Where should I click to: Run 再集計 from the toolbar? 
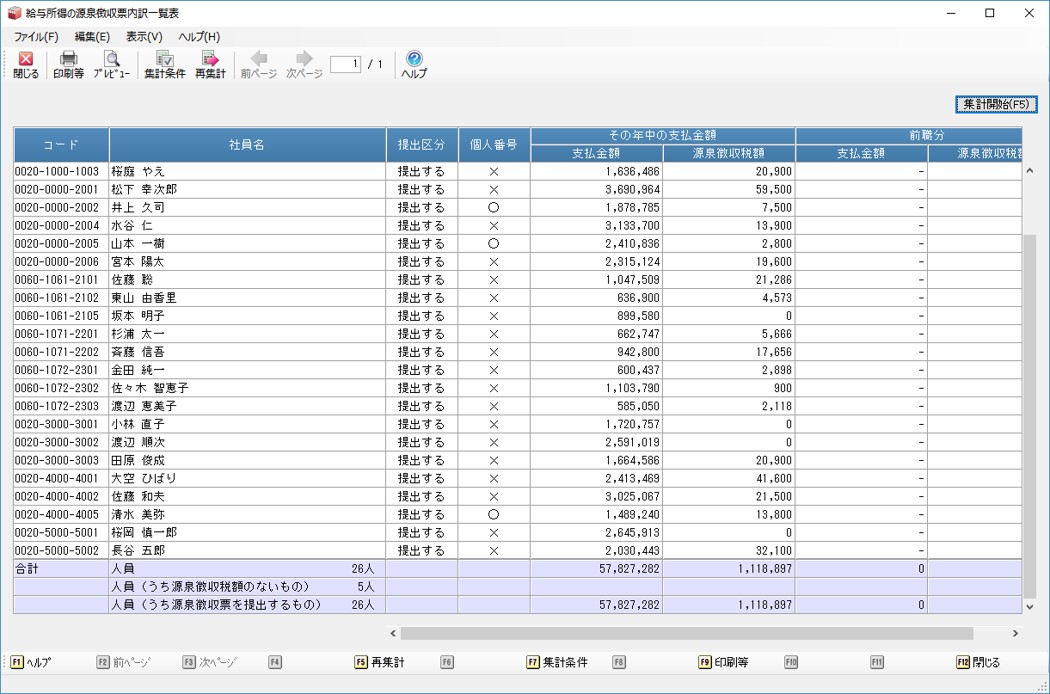pos(210,65)
